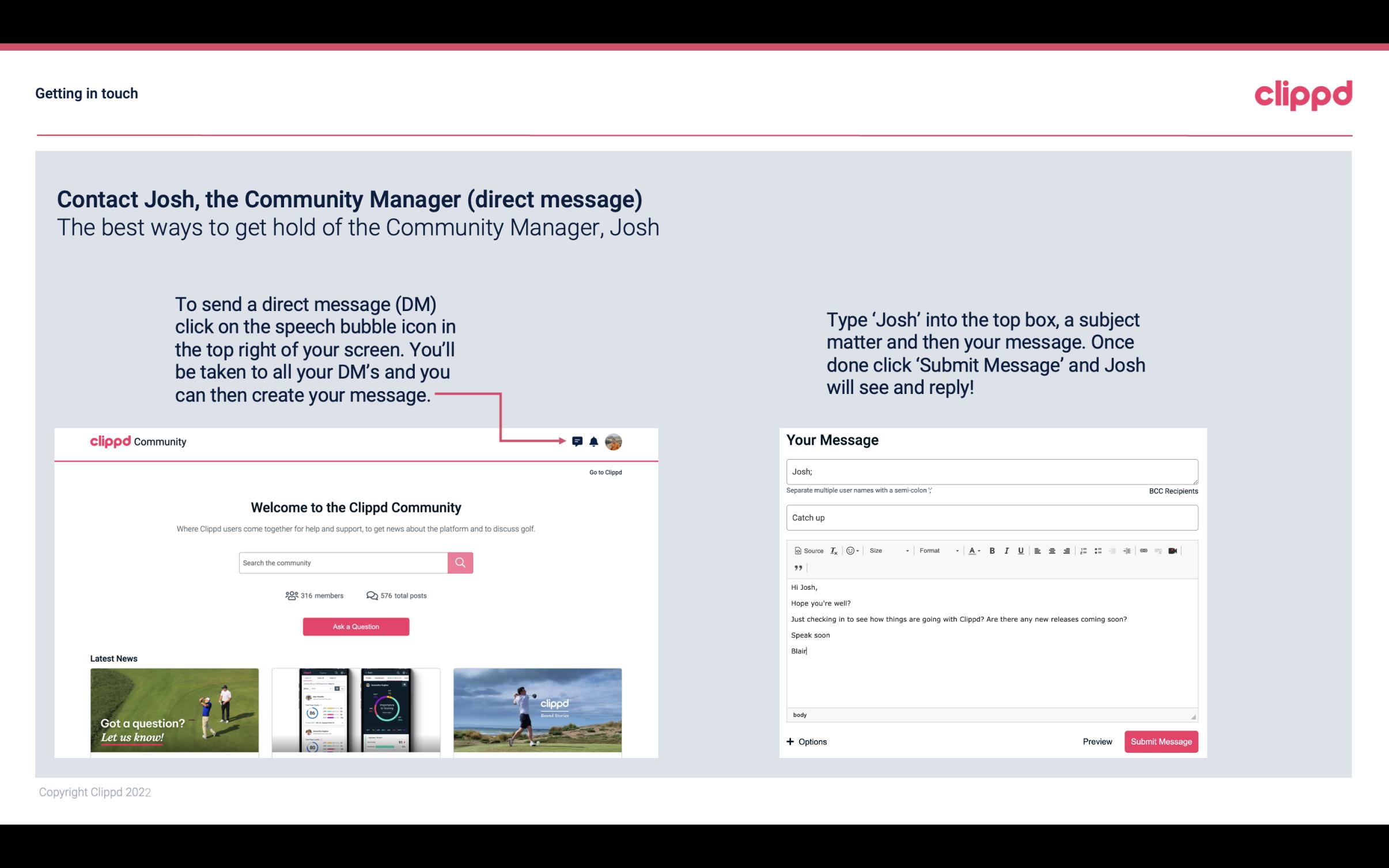This screenshot has width=1389, height=868.
Task: Open the Format dropdown menu
Action: 936,550
